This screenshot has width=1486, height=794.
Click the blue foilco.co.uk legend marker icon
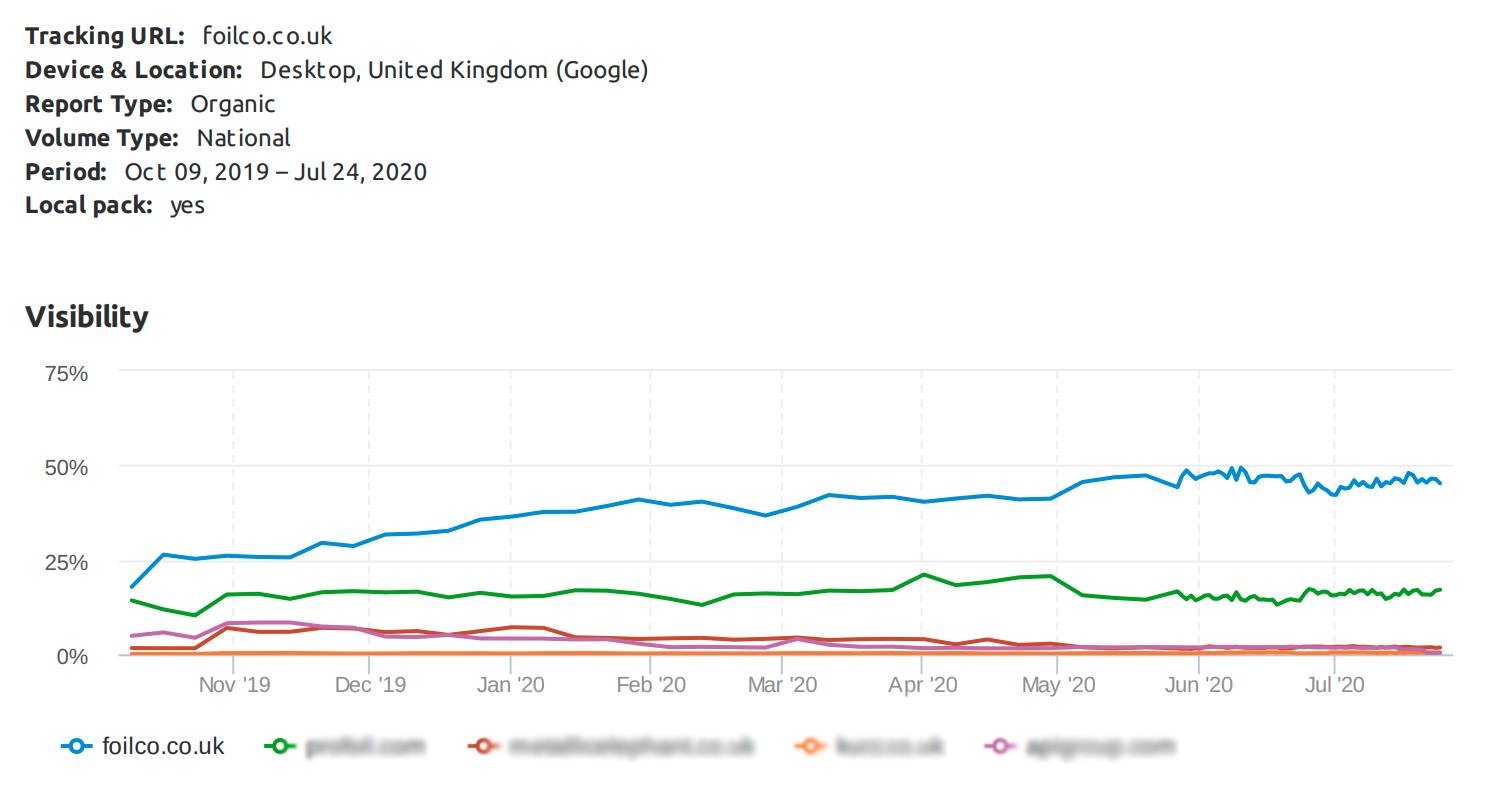coord(77,746)
